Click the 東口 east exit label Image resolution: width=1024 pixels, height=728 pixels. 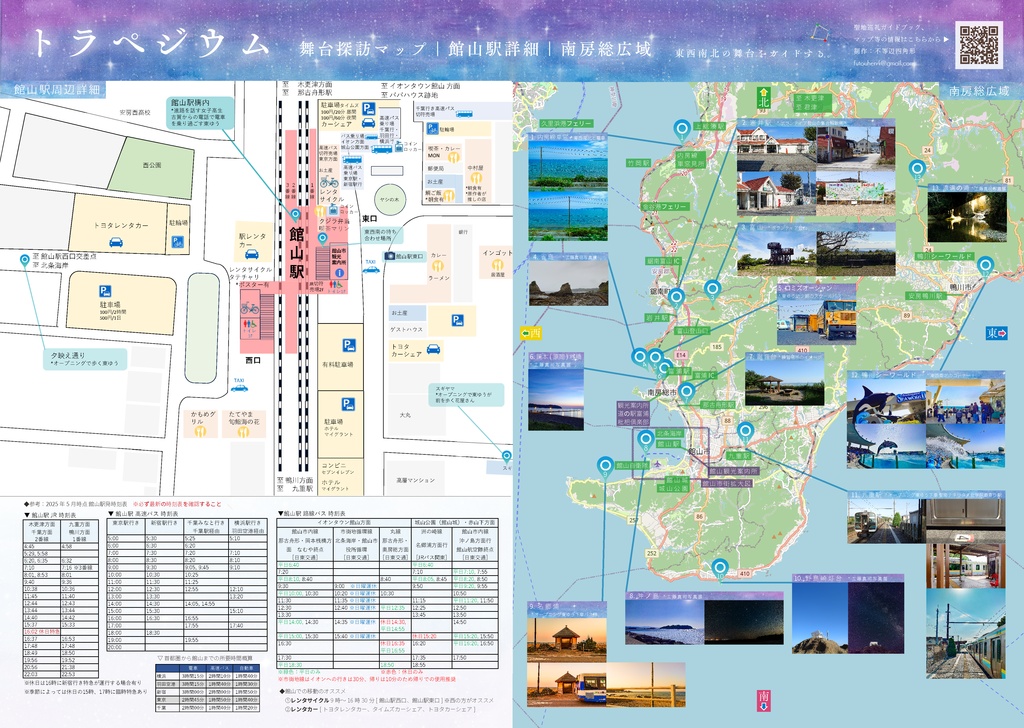tap(370, 219)
